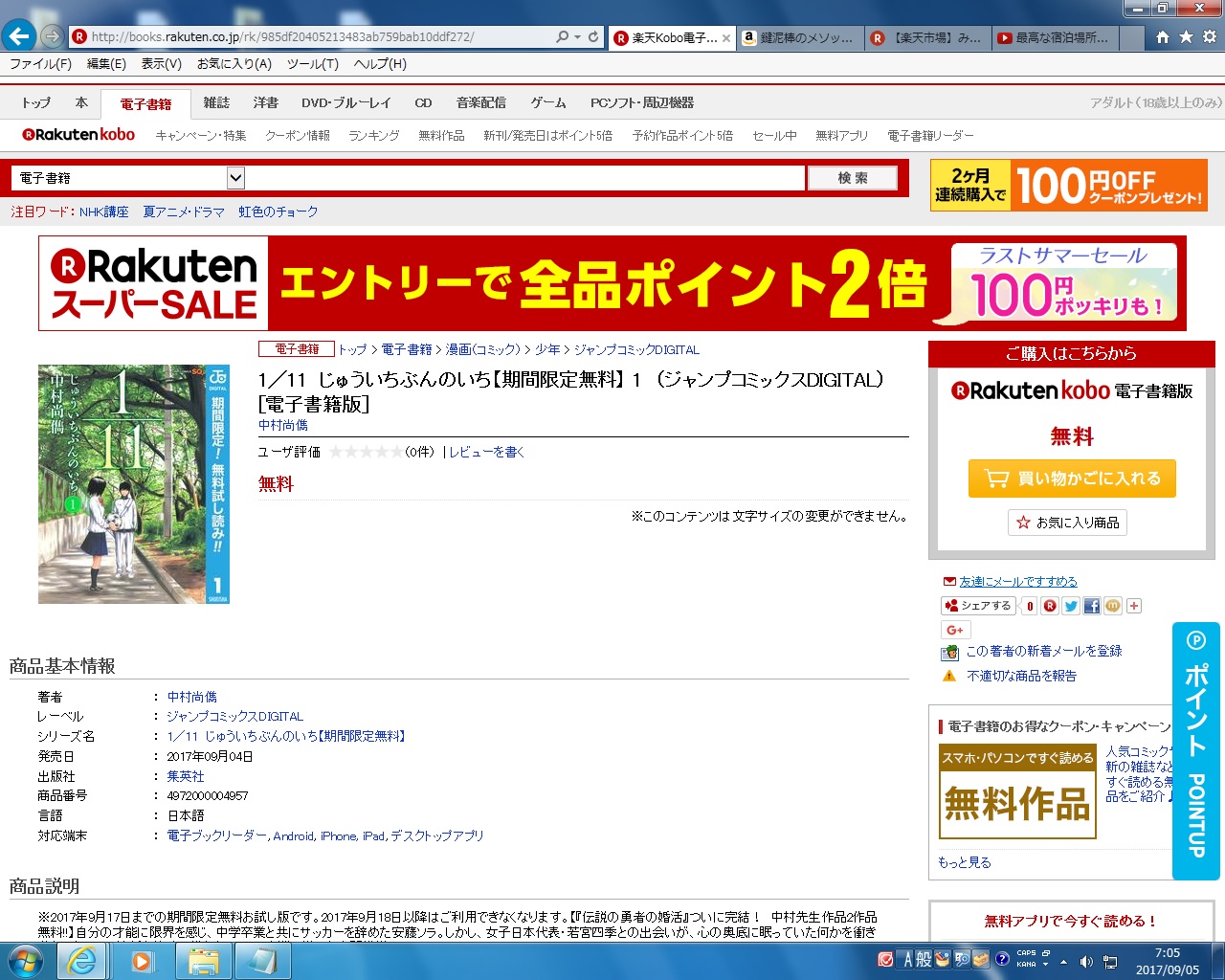Close the 楽天Kobo電子 tab with its X
The height and width of the screenshot is (980, 1225).
coord(726,38)
